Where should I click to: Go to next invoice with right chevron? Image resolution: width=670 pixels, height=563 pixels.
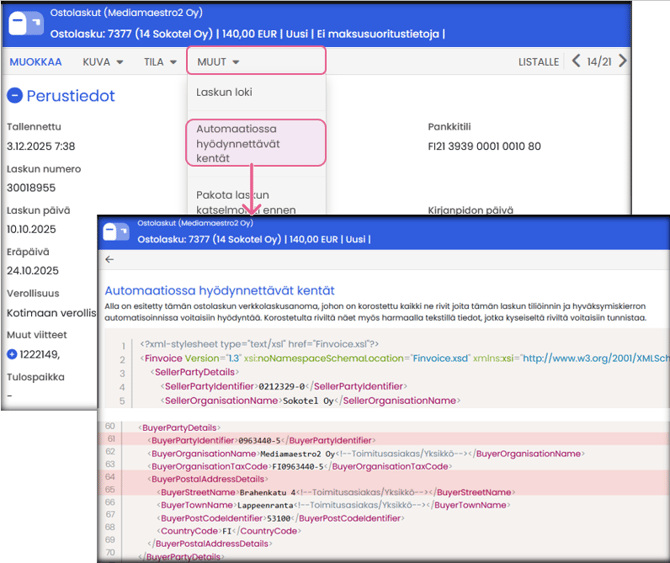pos(623,61)
